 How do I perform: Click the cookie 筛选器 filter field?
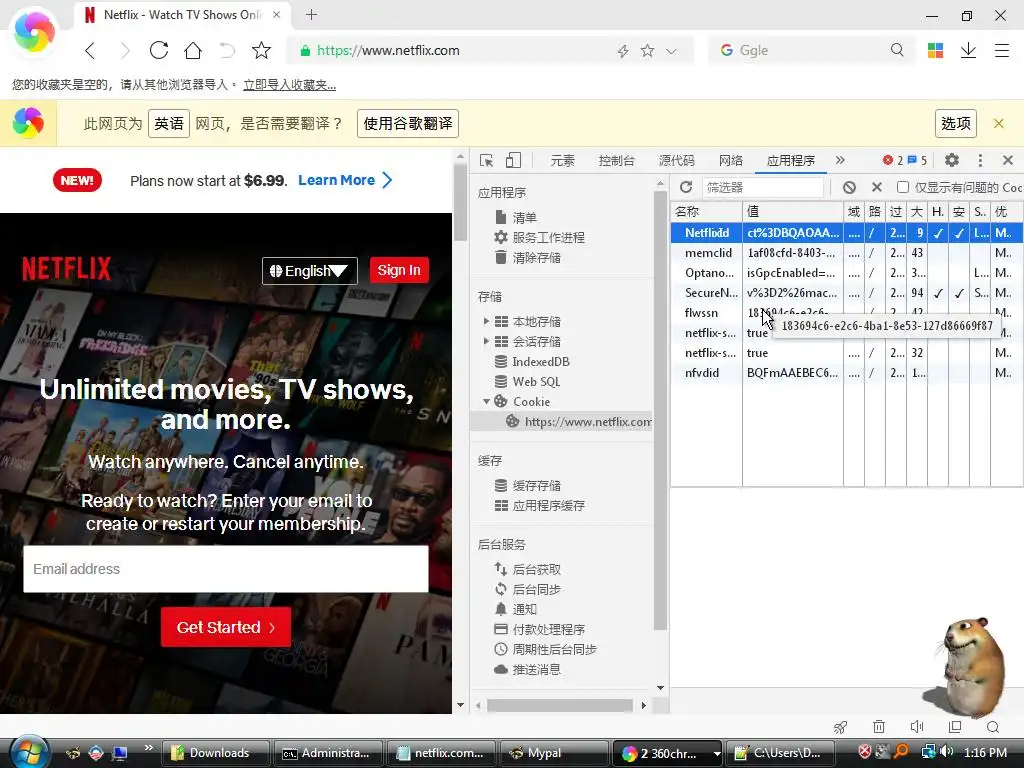click(762, 187)
